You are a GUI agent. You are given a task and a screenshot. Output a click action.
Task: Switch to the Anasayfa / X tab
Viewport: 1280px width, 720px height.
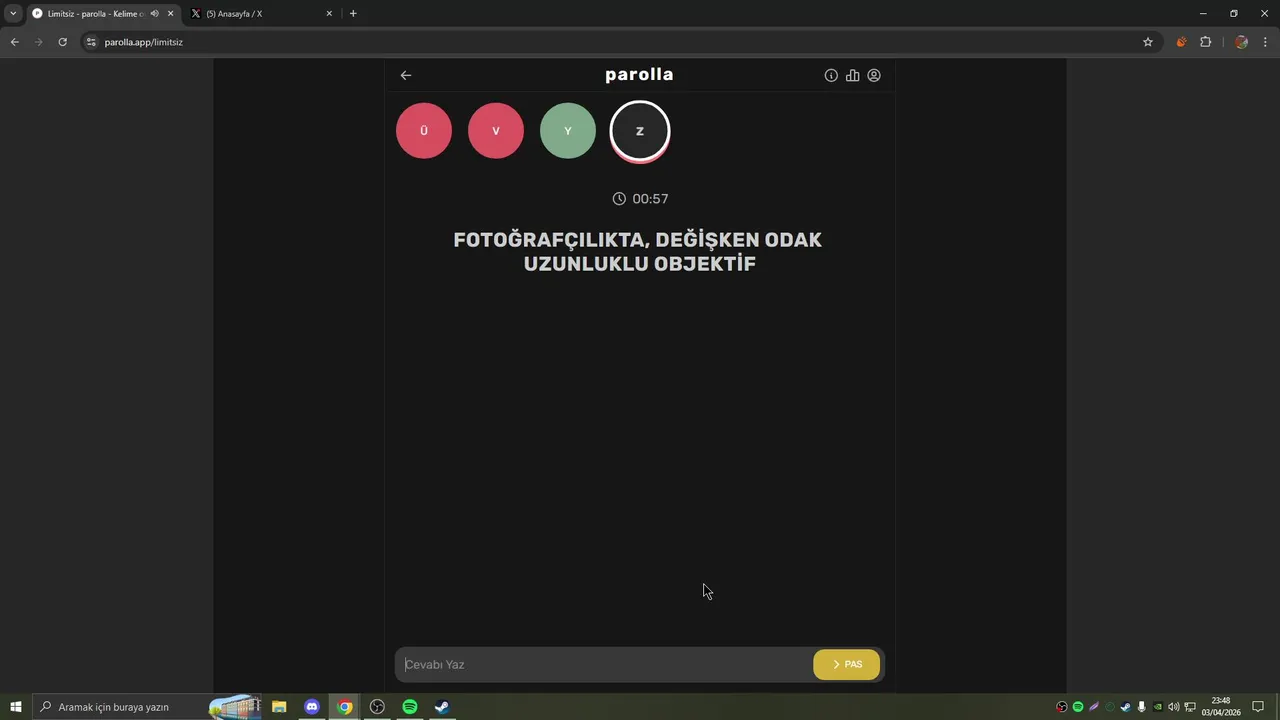pos(261,14)
